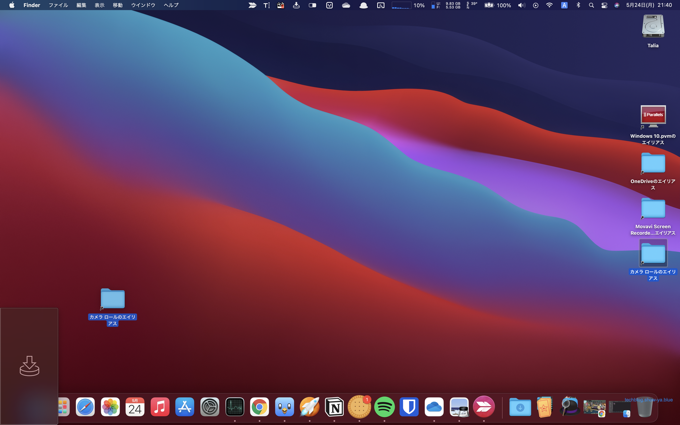Open the Apple menu
The height and width of the screenshot is (425, 680).
(x=11, y=5)
